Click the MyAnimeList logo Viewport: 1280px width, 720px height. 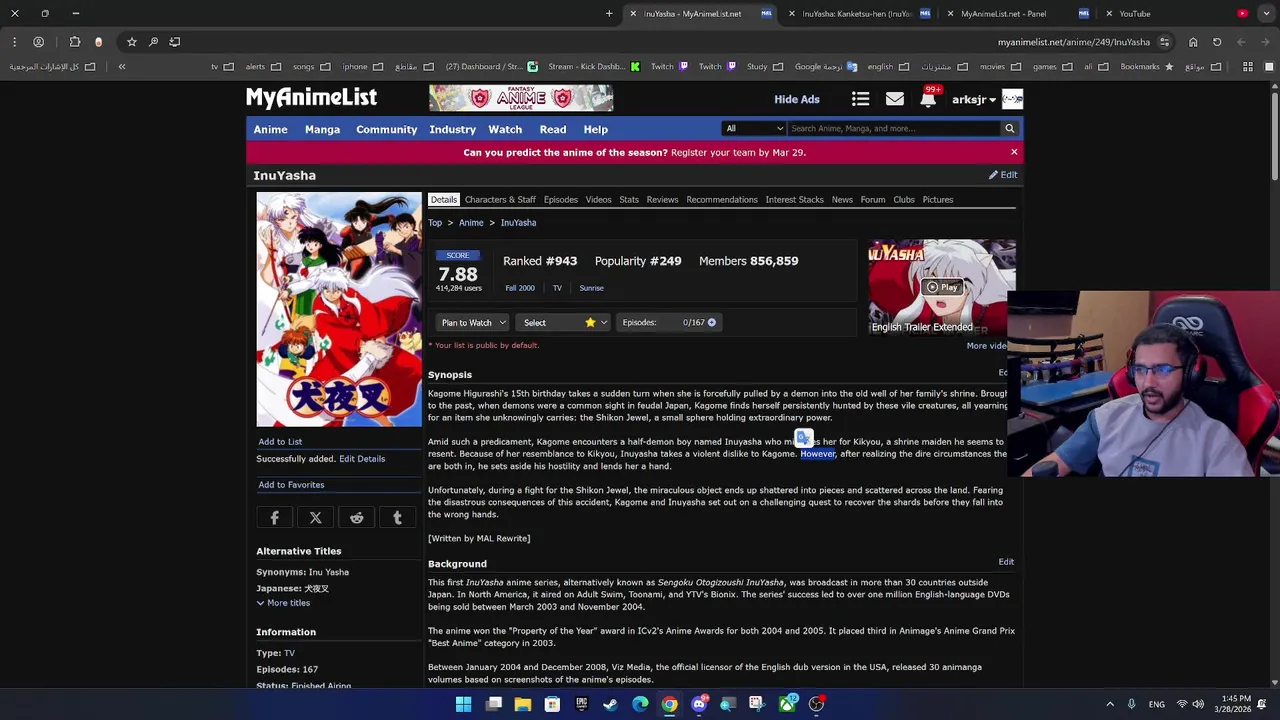[x=311, y=98]
